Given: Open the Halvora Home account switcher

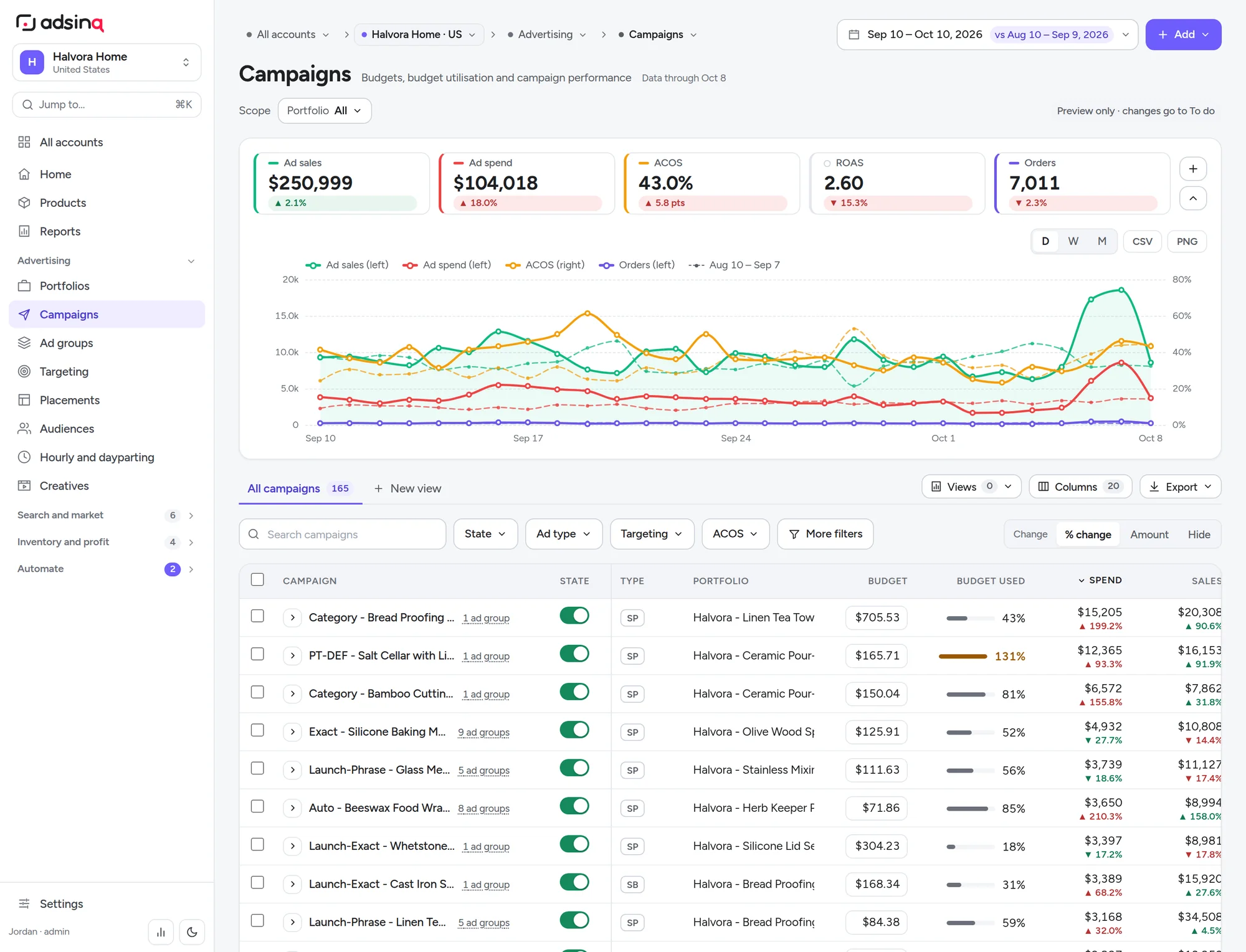Looking at the screenshot, I should pyautogui.click(x=107, y=62).
